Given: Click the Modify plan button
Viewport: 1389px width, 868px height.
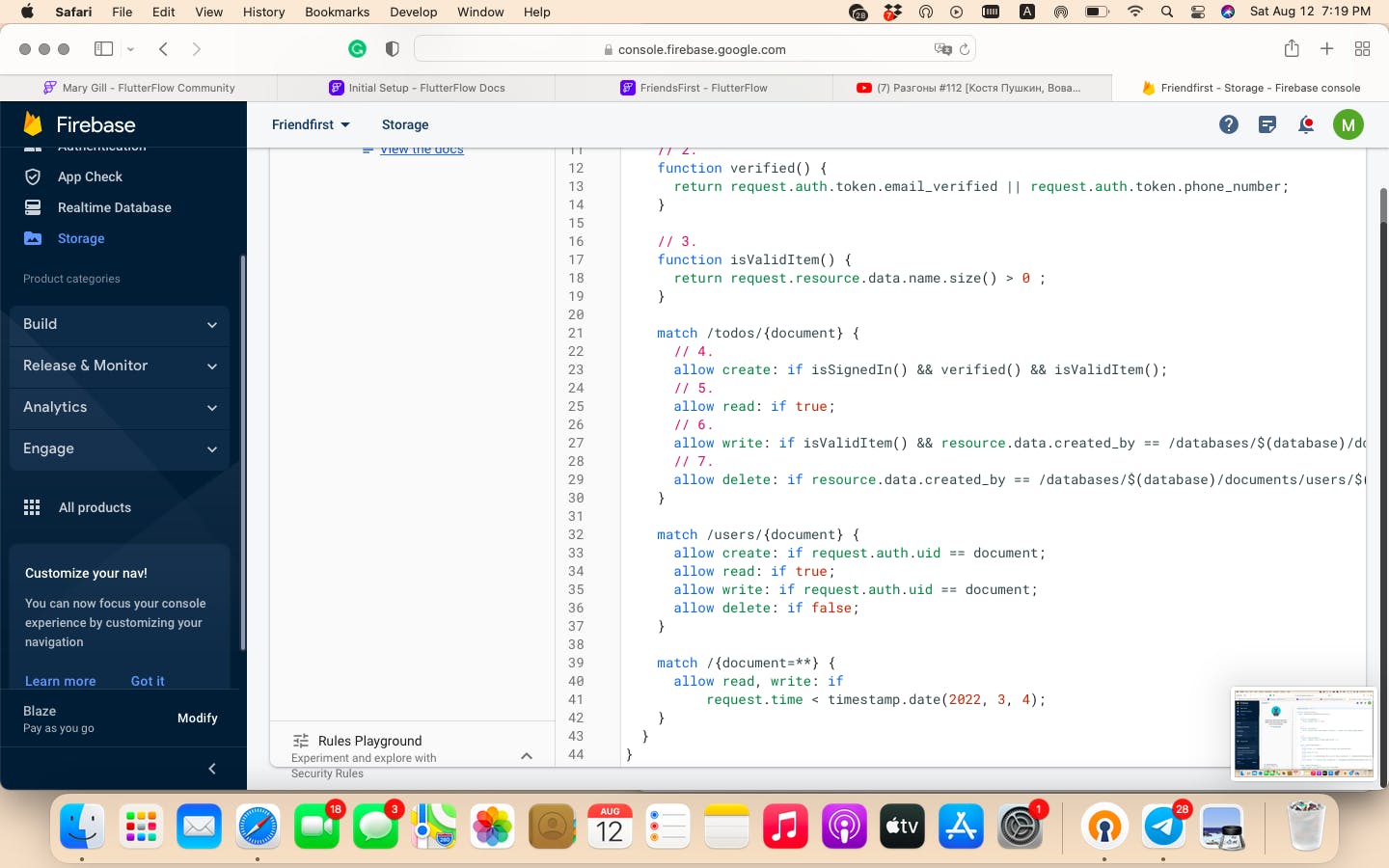Looking at the screenshot, I should pos(198,719).
